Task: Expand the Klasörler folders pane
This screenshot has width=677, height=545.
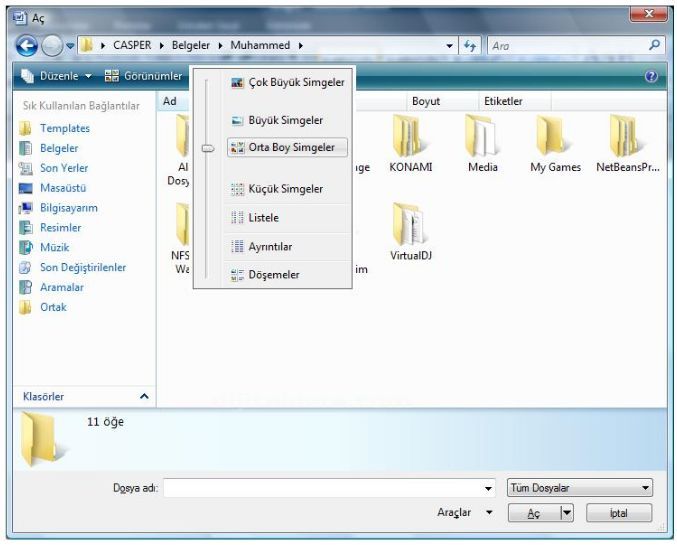Action: pos(84,396)
